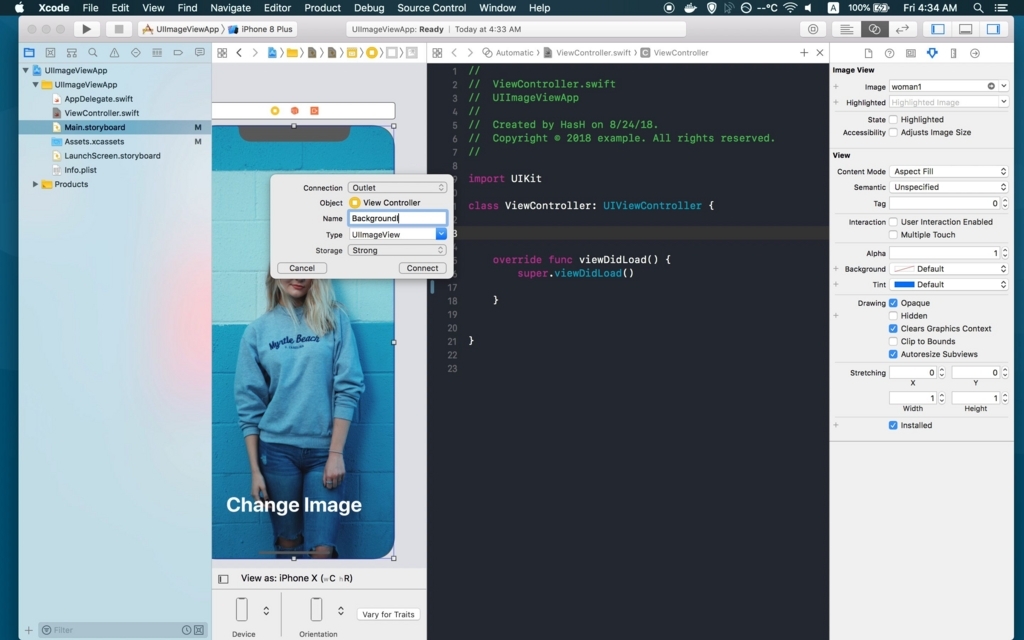This screenshot has width=1024, height=640.
Task: Check Multiple Touch option
Action: tap(893, 234)
